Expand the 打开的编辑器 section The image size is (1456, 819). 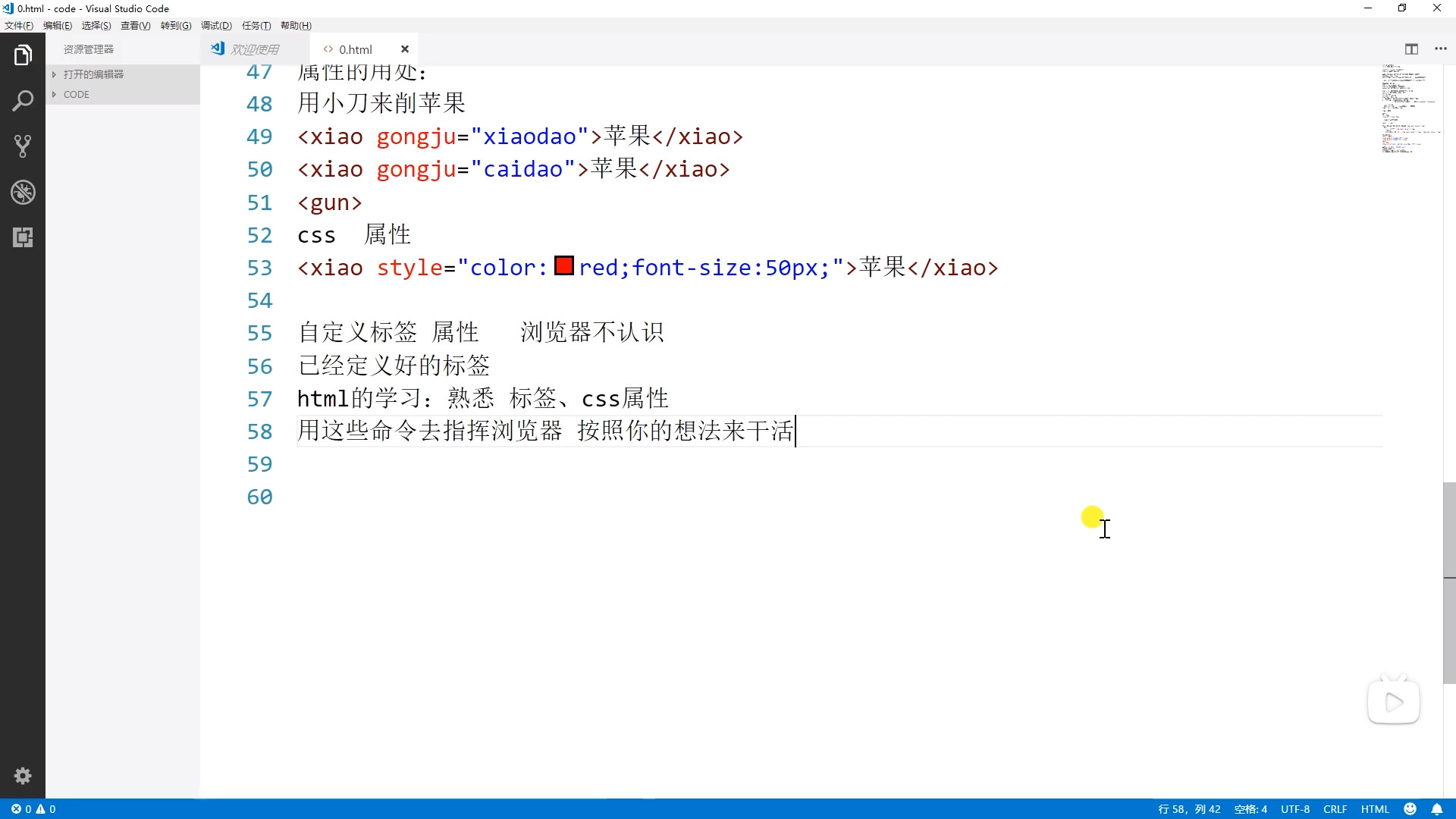(93, 74)
